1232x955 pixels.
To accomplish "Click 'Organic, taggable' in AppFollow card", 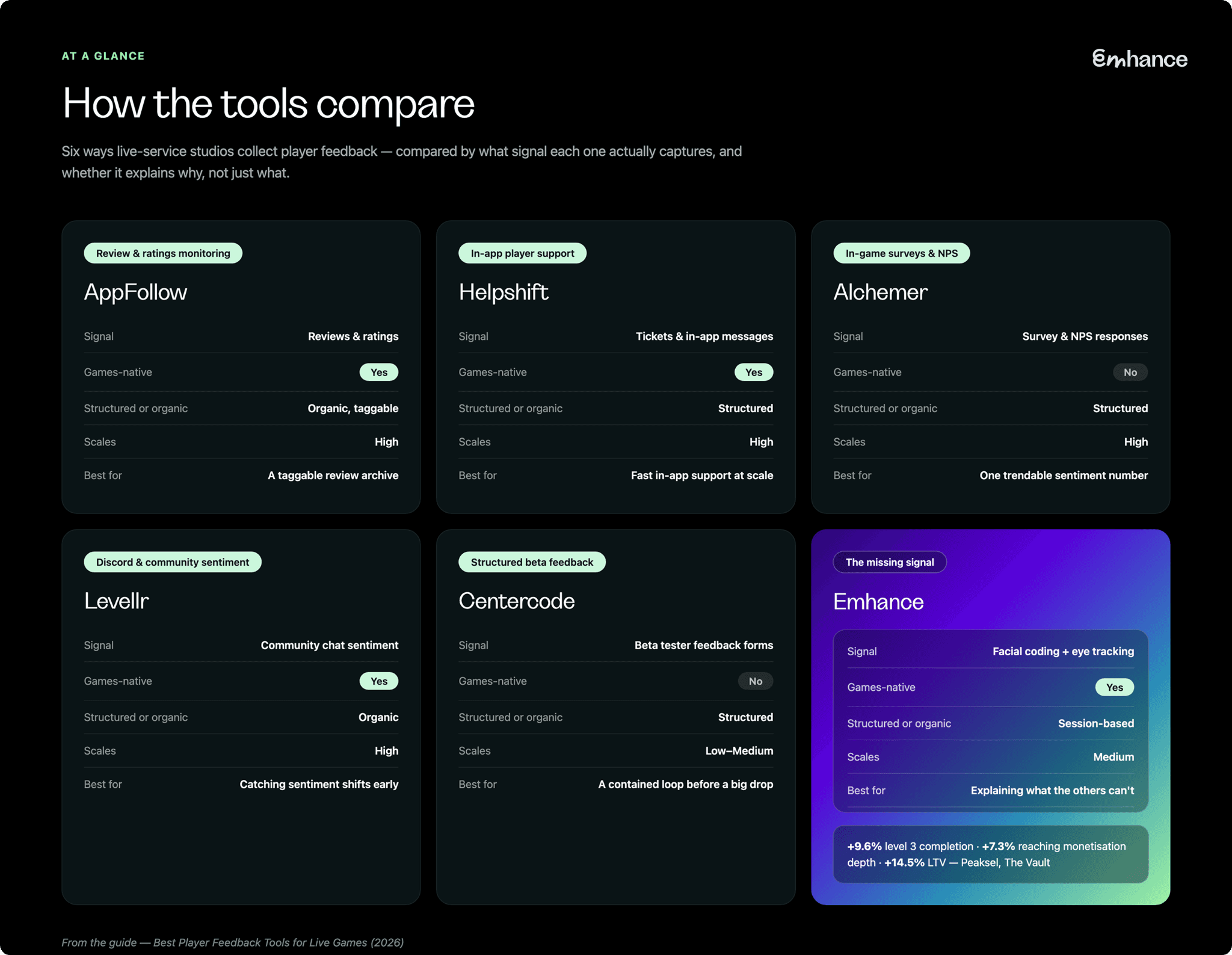I will click(353, 408).
